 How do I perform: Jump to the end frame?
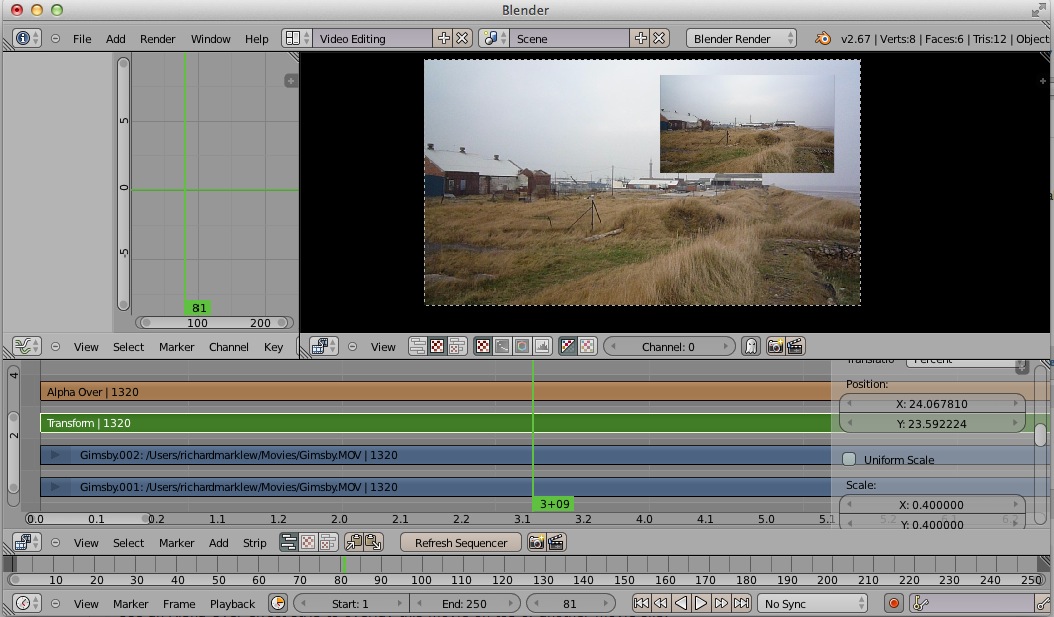pyautogui.click(x=741, y=604)
